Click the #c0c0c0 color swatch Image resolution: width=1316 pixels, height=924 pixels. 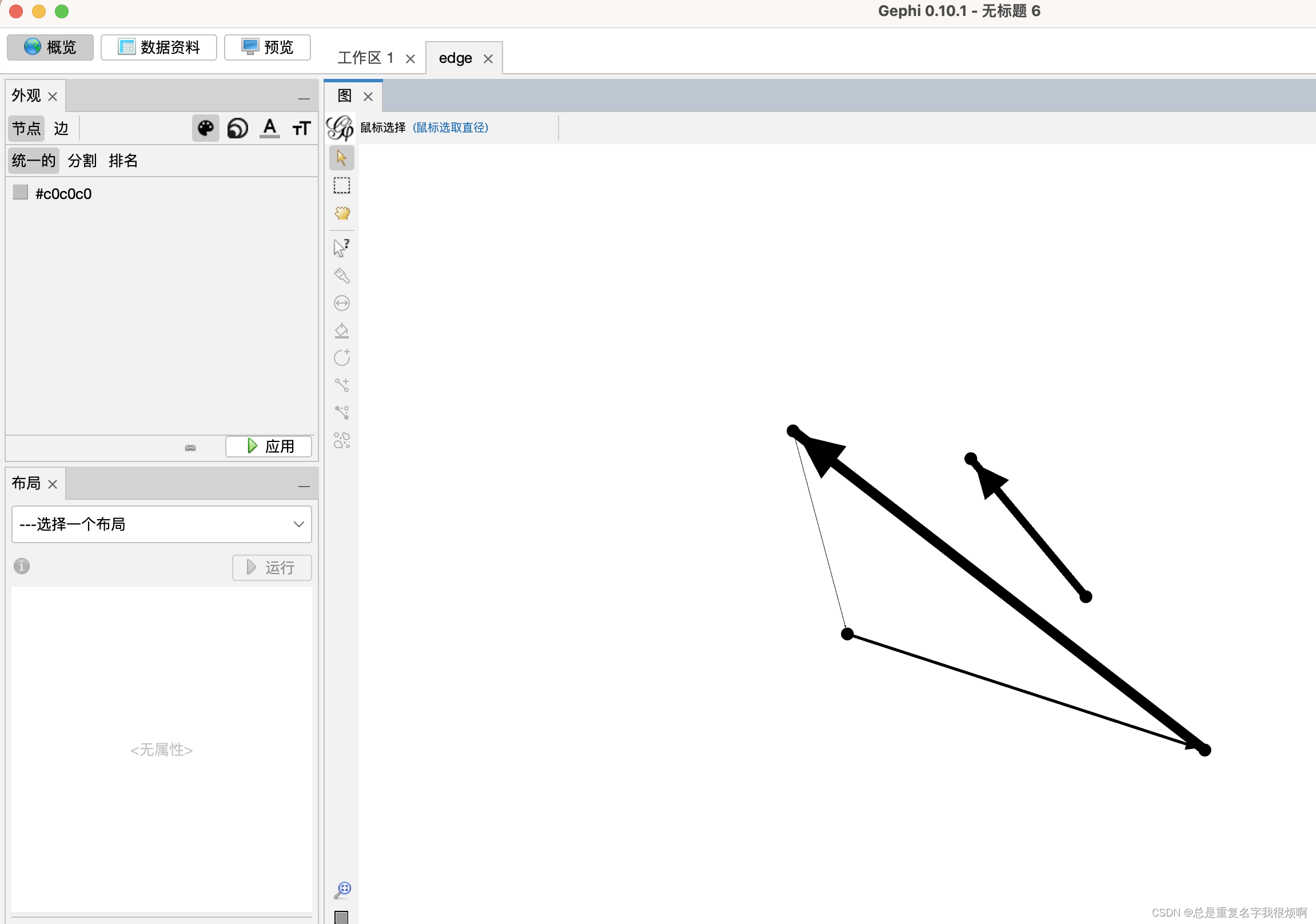pyautogui.click(x=21, y=192)
